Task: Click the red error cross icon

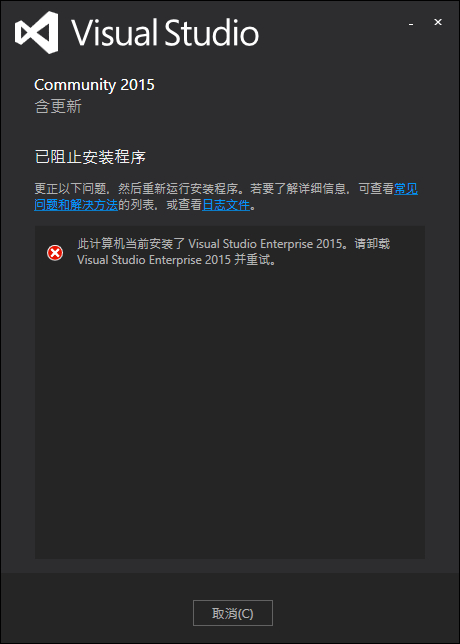Action: 55,253
